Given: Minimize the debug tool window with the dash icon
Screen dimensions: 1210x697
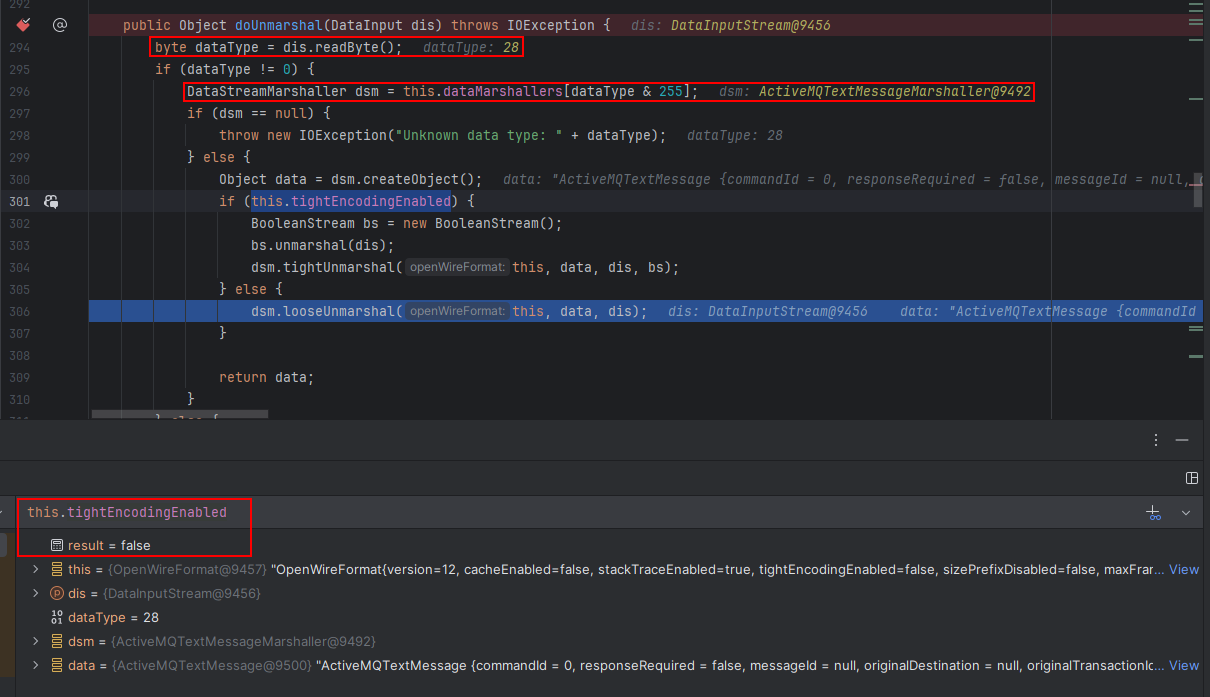Looking at the screenshot, I should click(x=1182, y=440).
